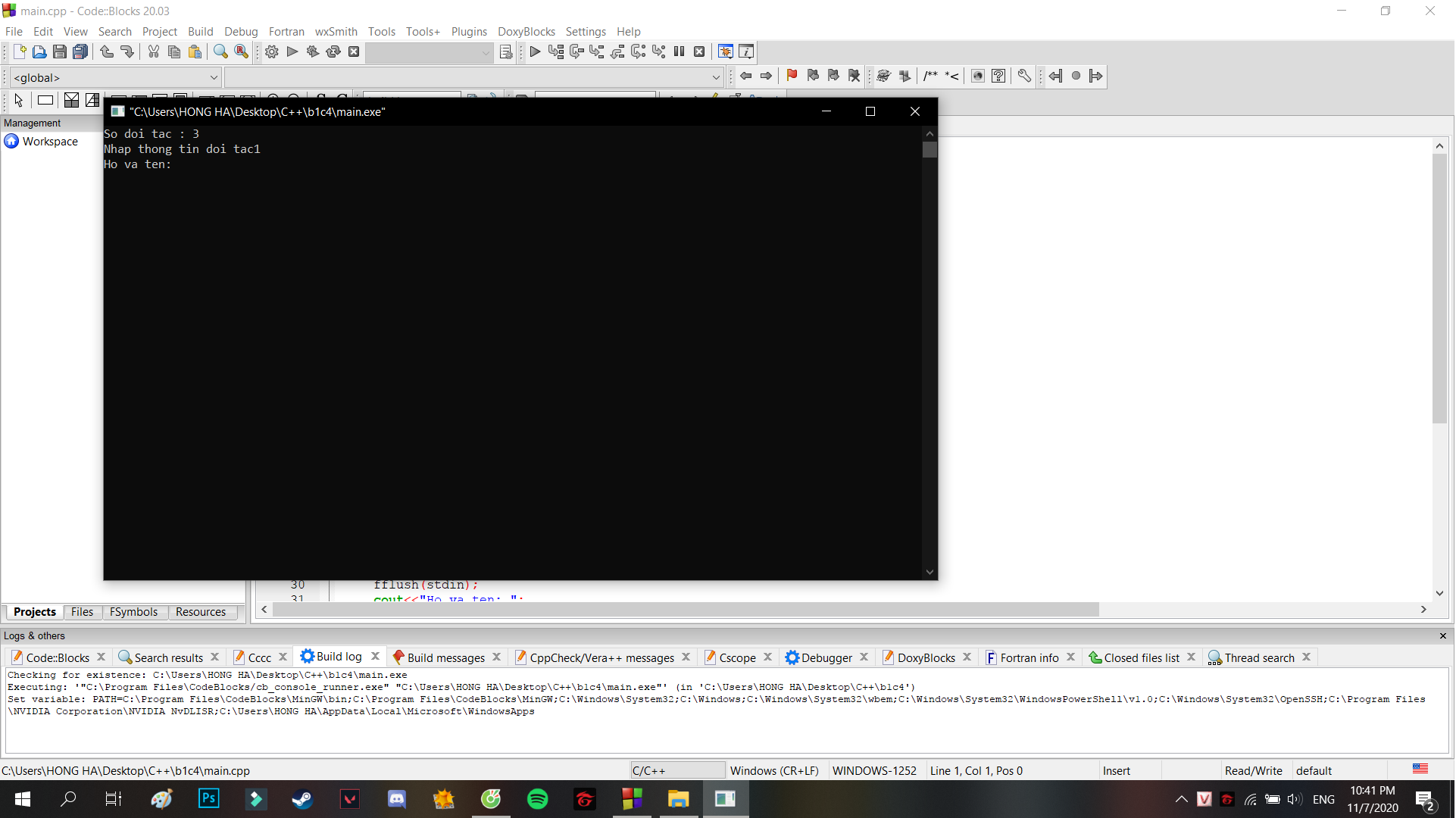
Task: Switch to the Build messages tab
Action: (x=445, y=657)
